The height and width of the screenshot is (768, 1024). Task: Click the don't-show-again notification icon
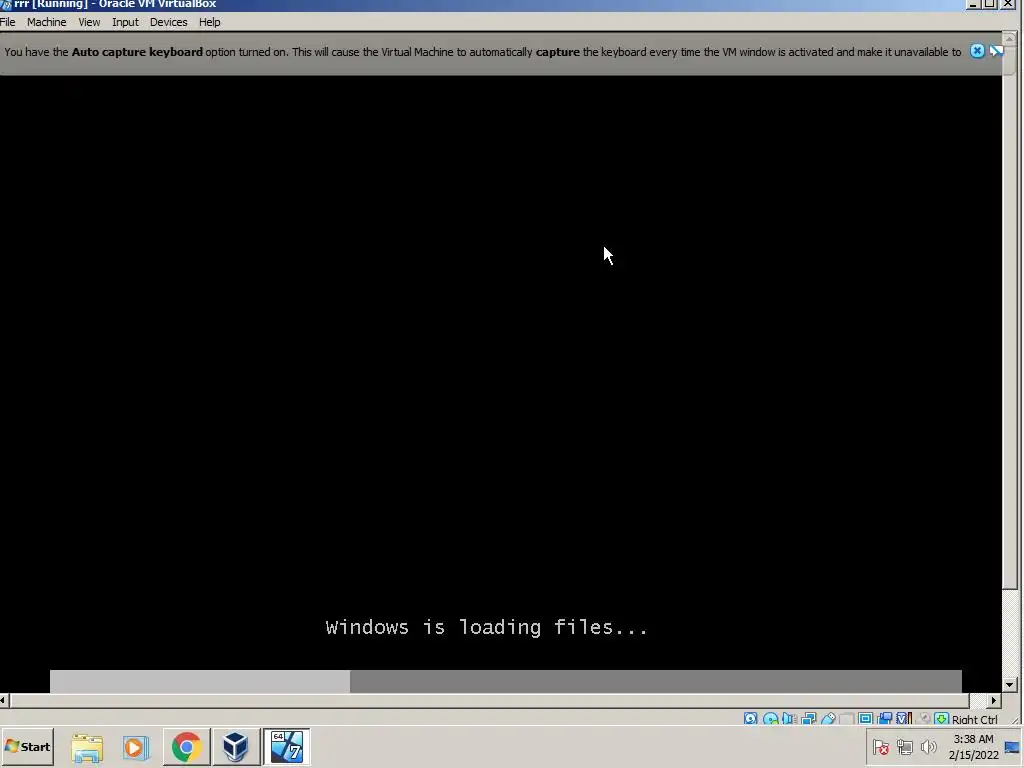[x=996, y=51]
